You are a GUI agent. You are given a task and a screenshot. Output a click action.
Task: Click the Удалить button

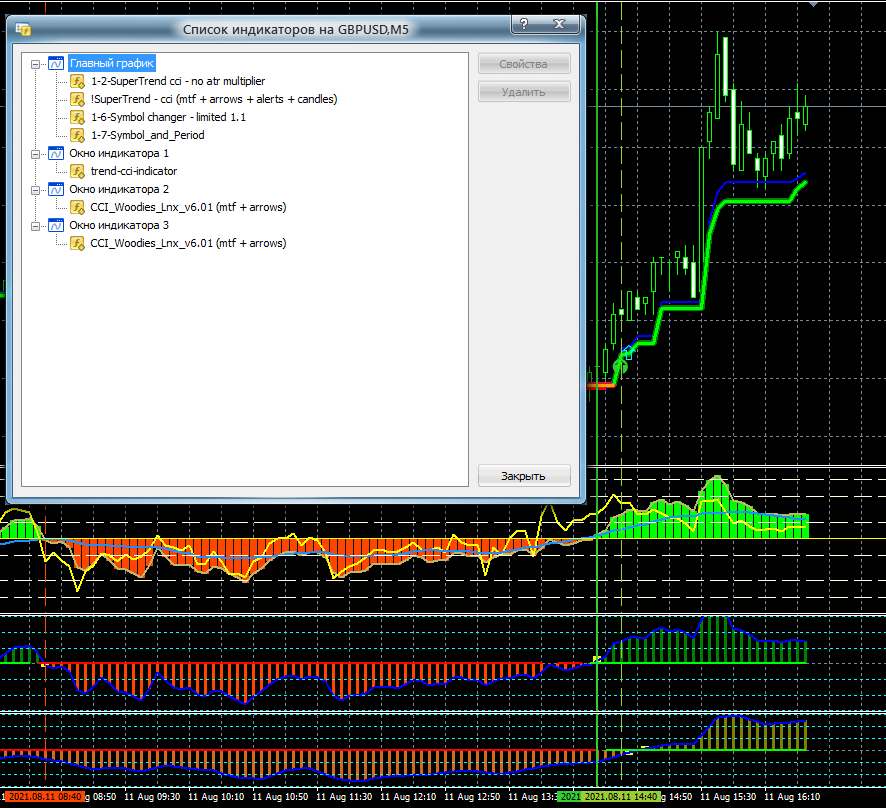pyautogui.click(x=524, y=92)
